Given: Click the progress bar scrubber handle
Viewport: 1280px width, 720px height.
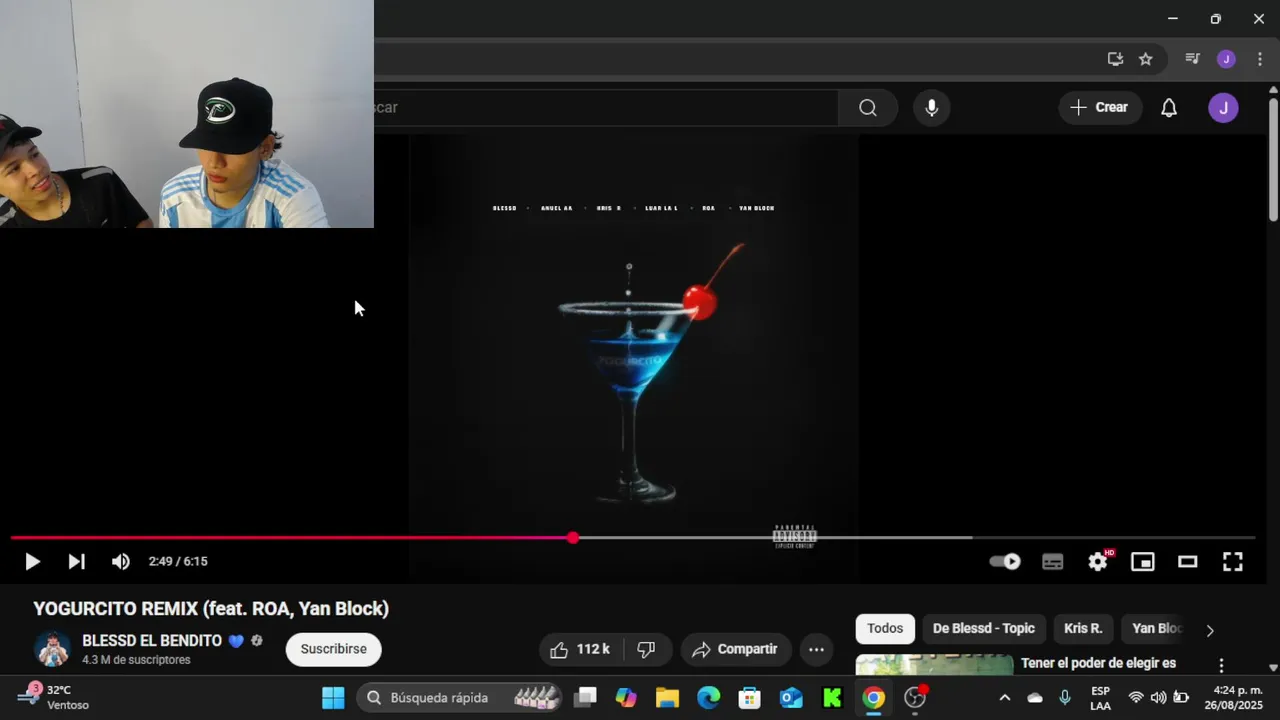Looking at the screenshot, I should tap(572, 538).
